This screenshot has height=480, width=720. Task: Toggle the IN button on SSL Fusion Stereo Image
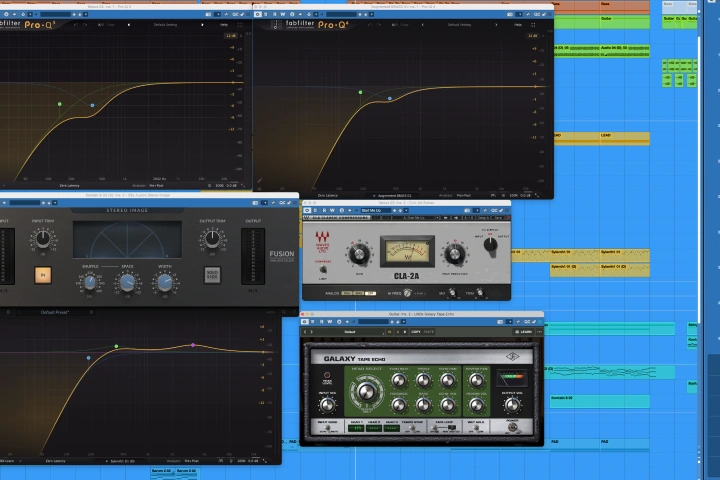tap(43, 275)
